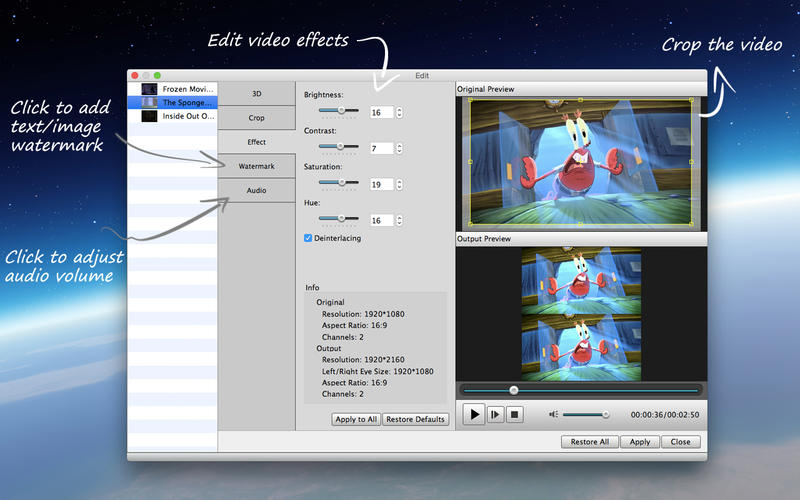Click the Hue stepper arrows

(399, 220)
